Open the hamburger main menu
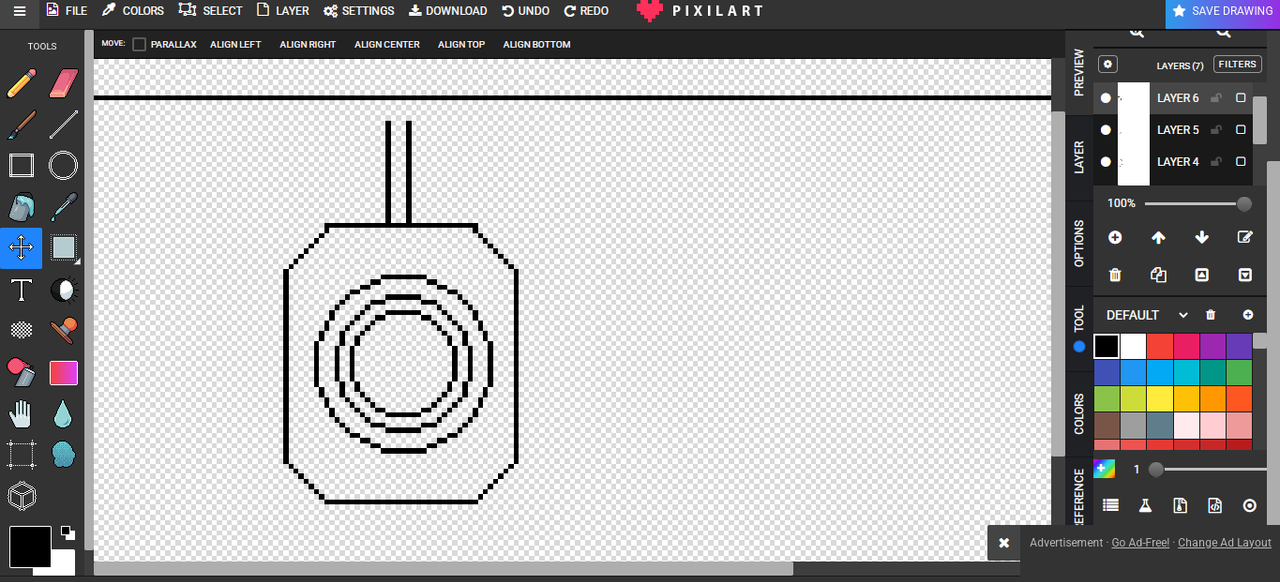 coord(19,11)
